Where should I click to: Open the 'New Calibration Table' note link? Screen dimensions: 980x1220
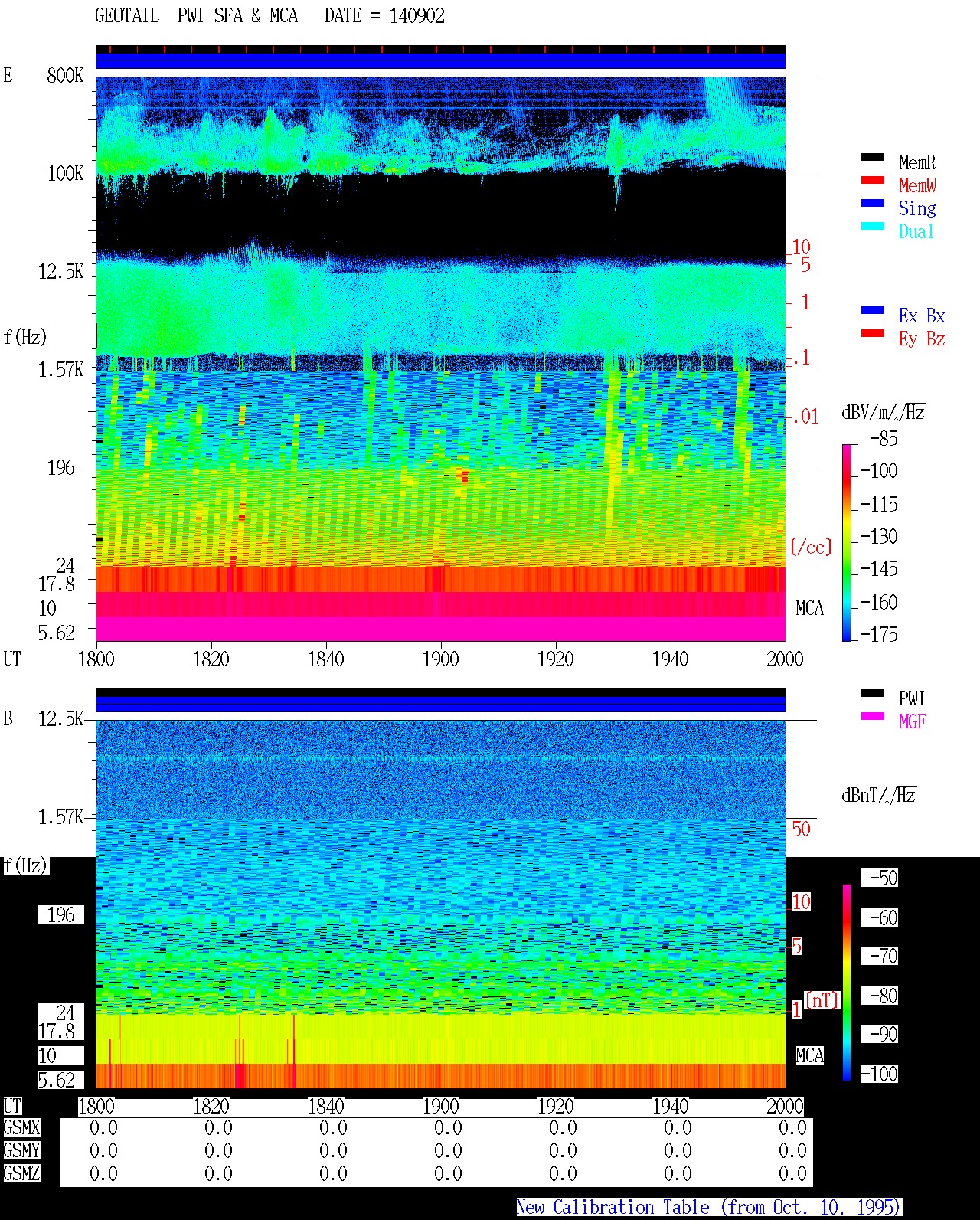tap(709, 1208)
